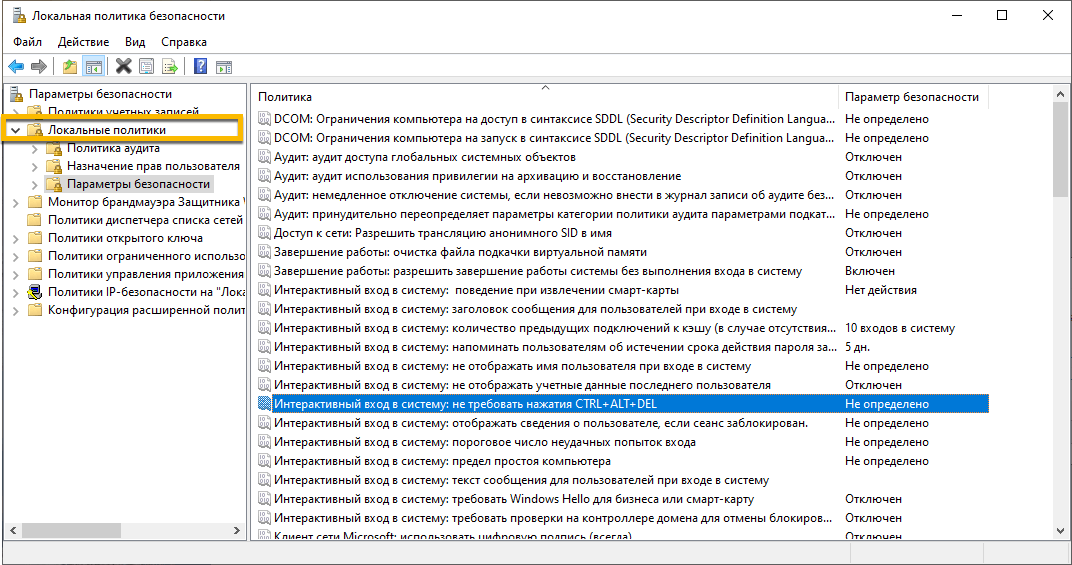Screen dimensions: 1072x565
Task: Click the Export List toolbar icon
Action: pyautogui.click(x=170, y=67)
